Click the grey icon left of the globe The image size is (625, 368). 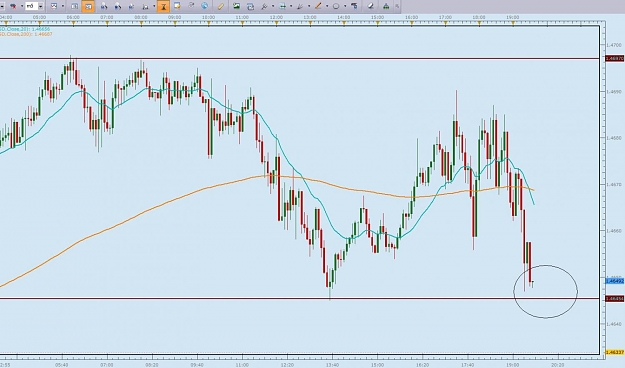(x=191, y=6)
